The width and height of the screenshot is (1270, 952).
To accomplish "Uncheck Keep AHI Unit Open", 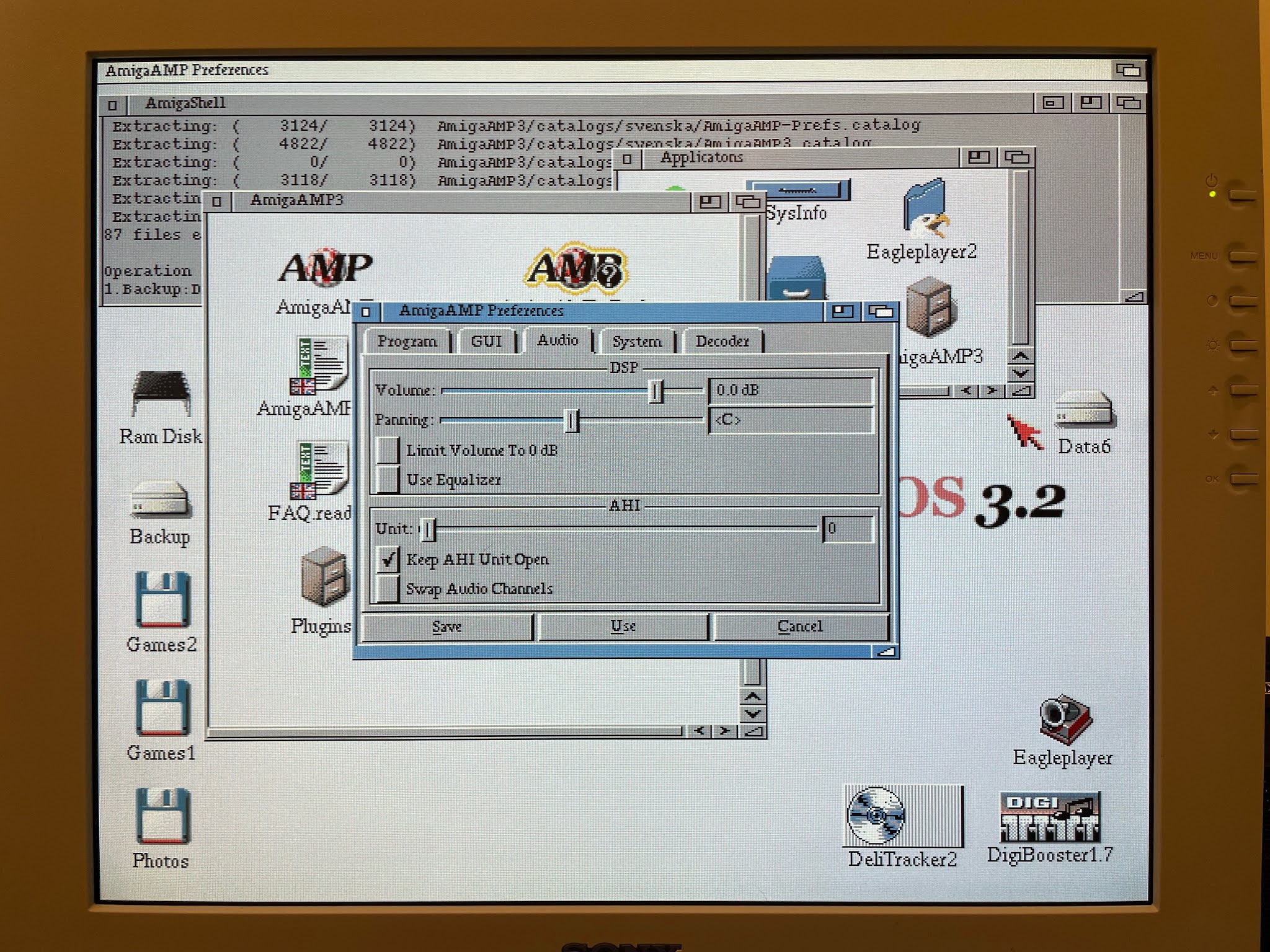I will click(x=388, y=559).
